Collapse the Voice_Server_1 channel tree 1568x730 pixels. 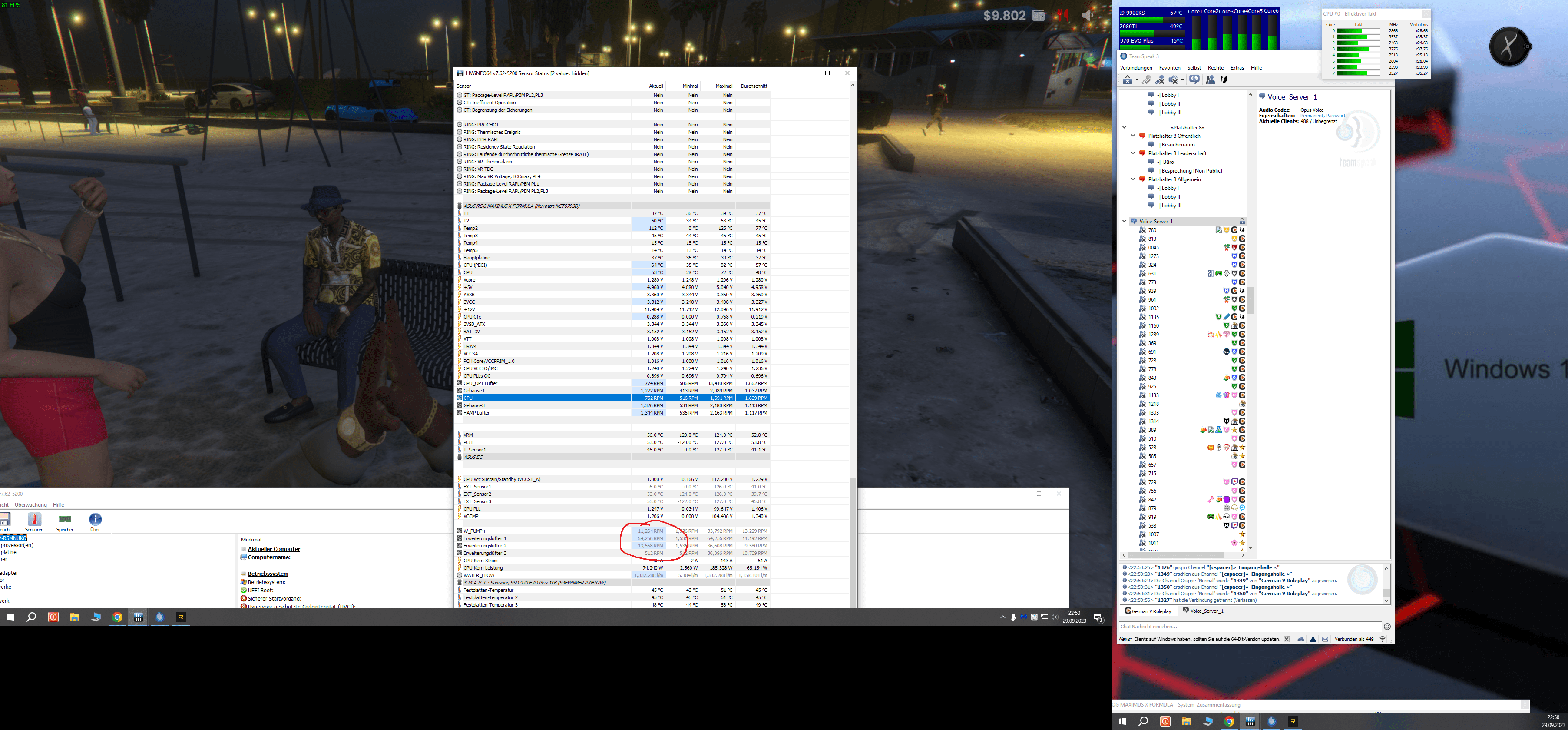1124,221
